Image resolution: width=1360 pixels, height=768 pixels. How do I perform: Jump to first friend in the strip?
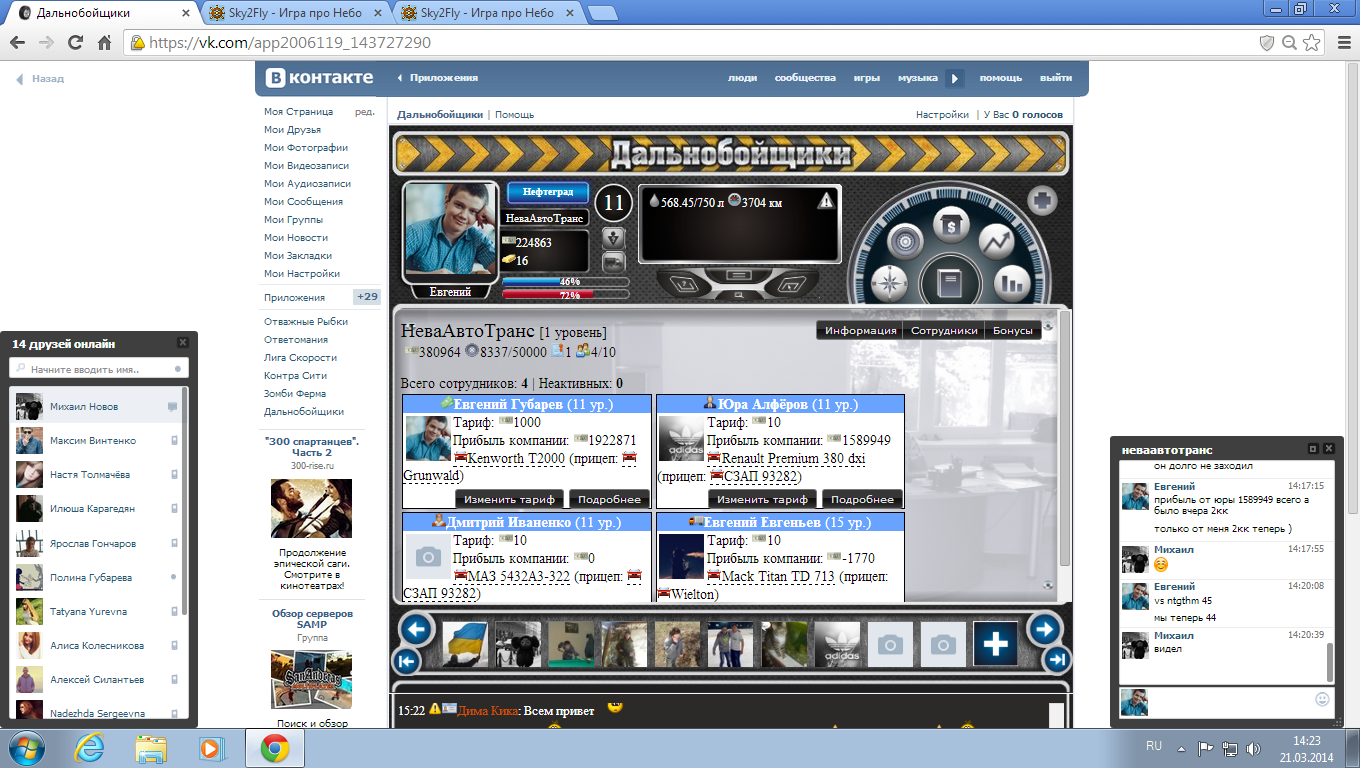point(407,661)
